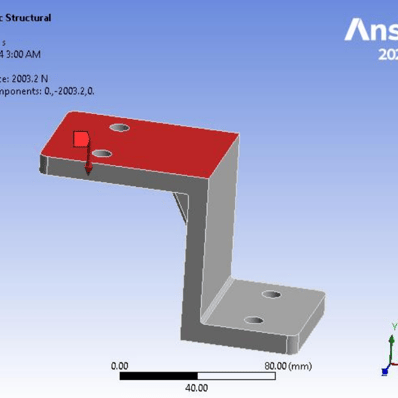
Task: Select the upper hole on bottom flange
Action: tap(271, 295)
